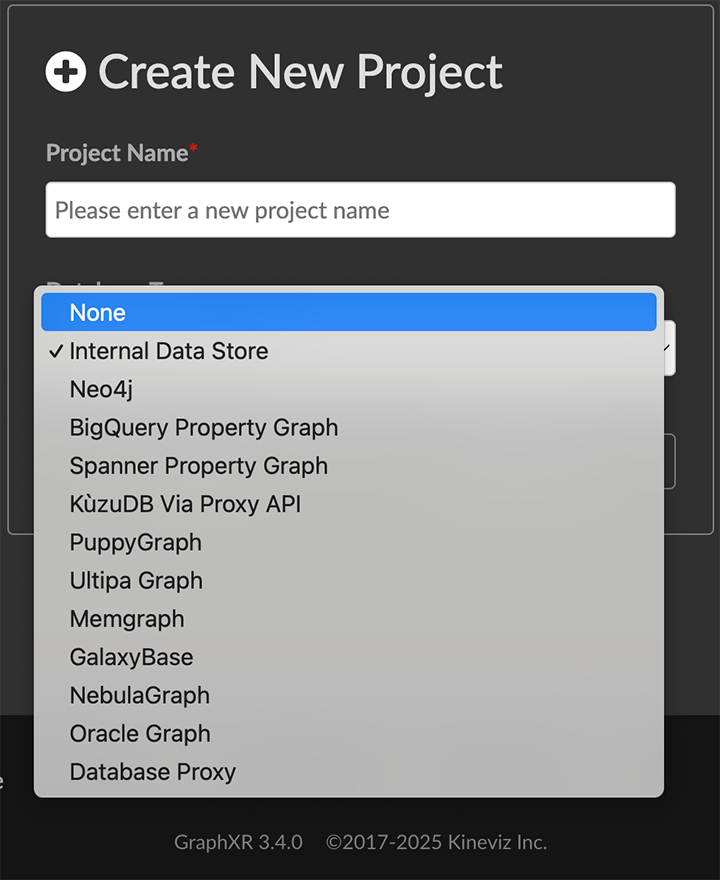The height and width of the screenshot is (880, 720).
Task: Pick BigQuery Property Graph option
Action: pyautogui.click(x=203, y=428)
